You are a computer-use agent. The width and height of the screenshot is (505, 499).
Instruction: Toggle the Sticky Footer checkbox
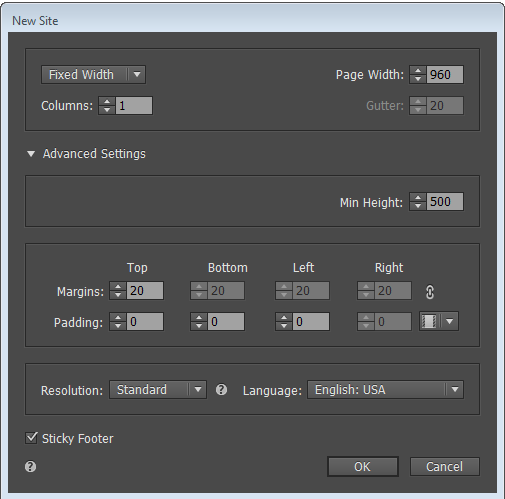coord(31,438)
